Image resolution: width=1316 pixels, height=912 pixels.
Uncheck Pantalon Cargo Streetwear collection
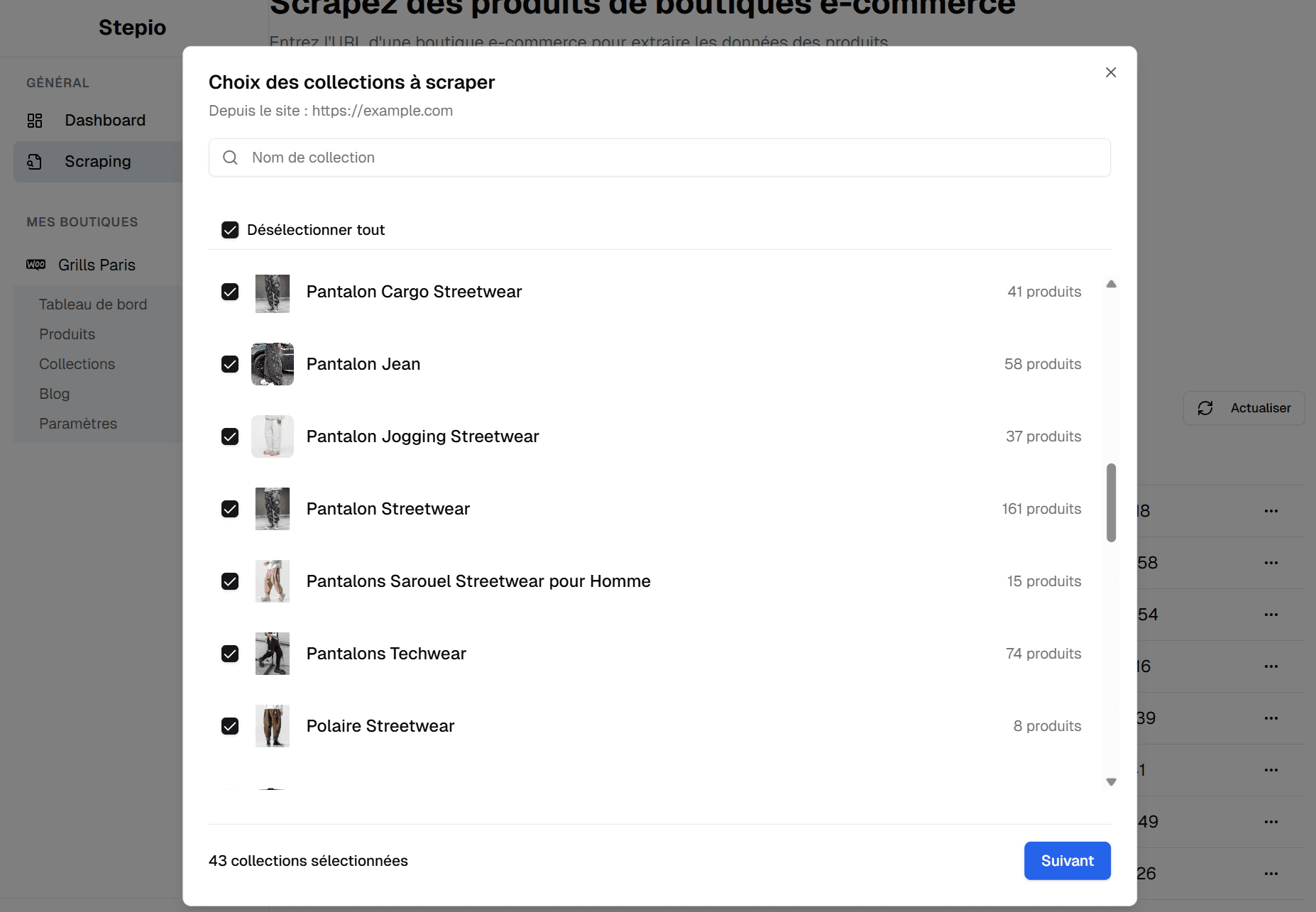230,292
